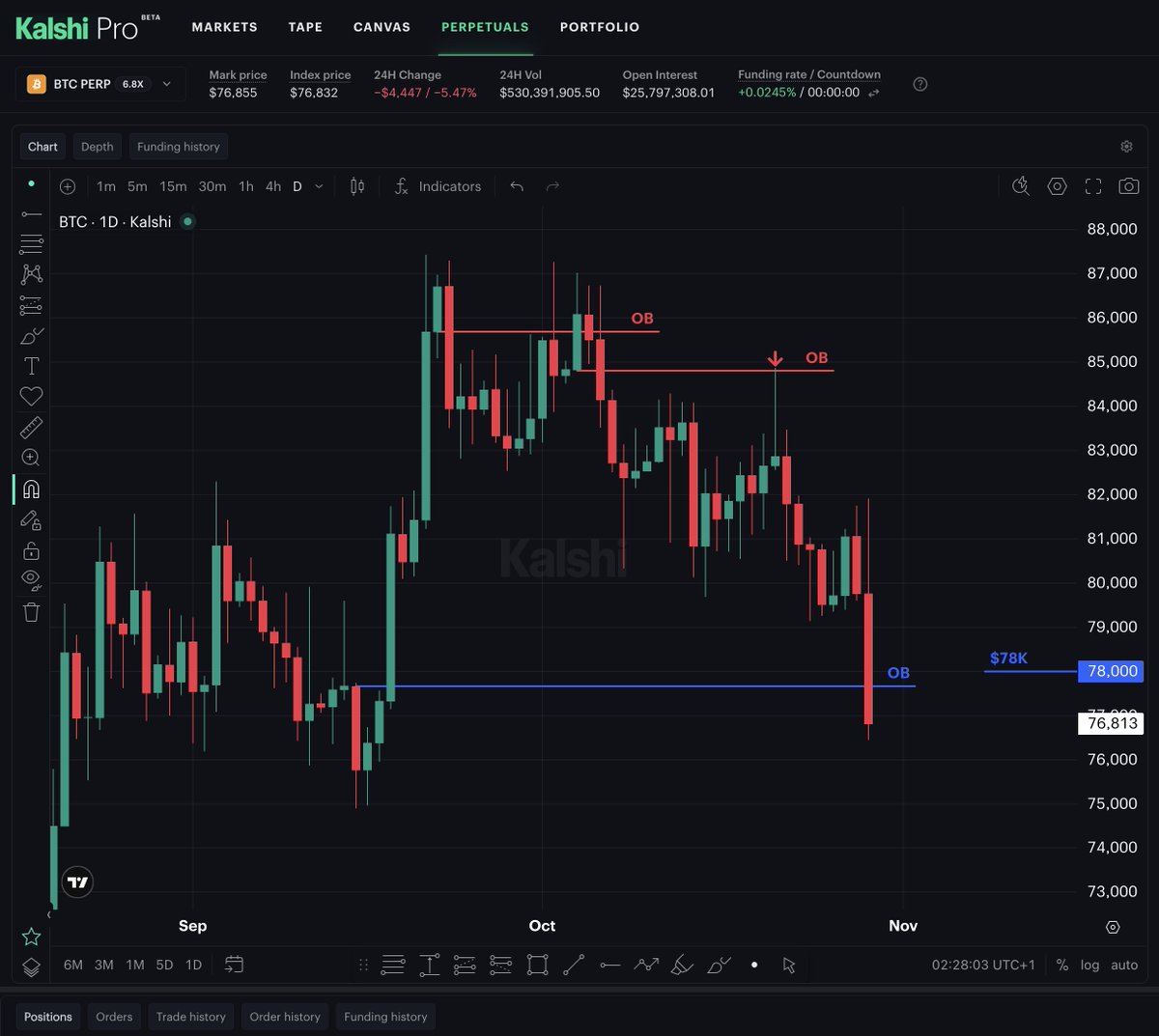
Task: Select the brush drawing tool
Action: pos(31,336)
